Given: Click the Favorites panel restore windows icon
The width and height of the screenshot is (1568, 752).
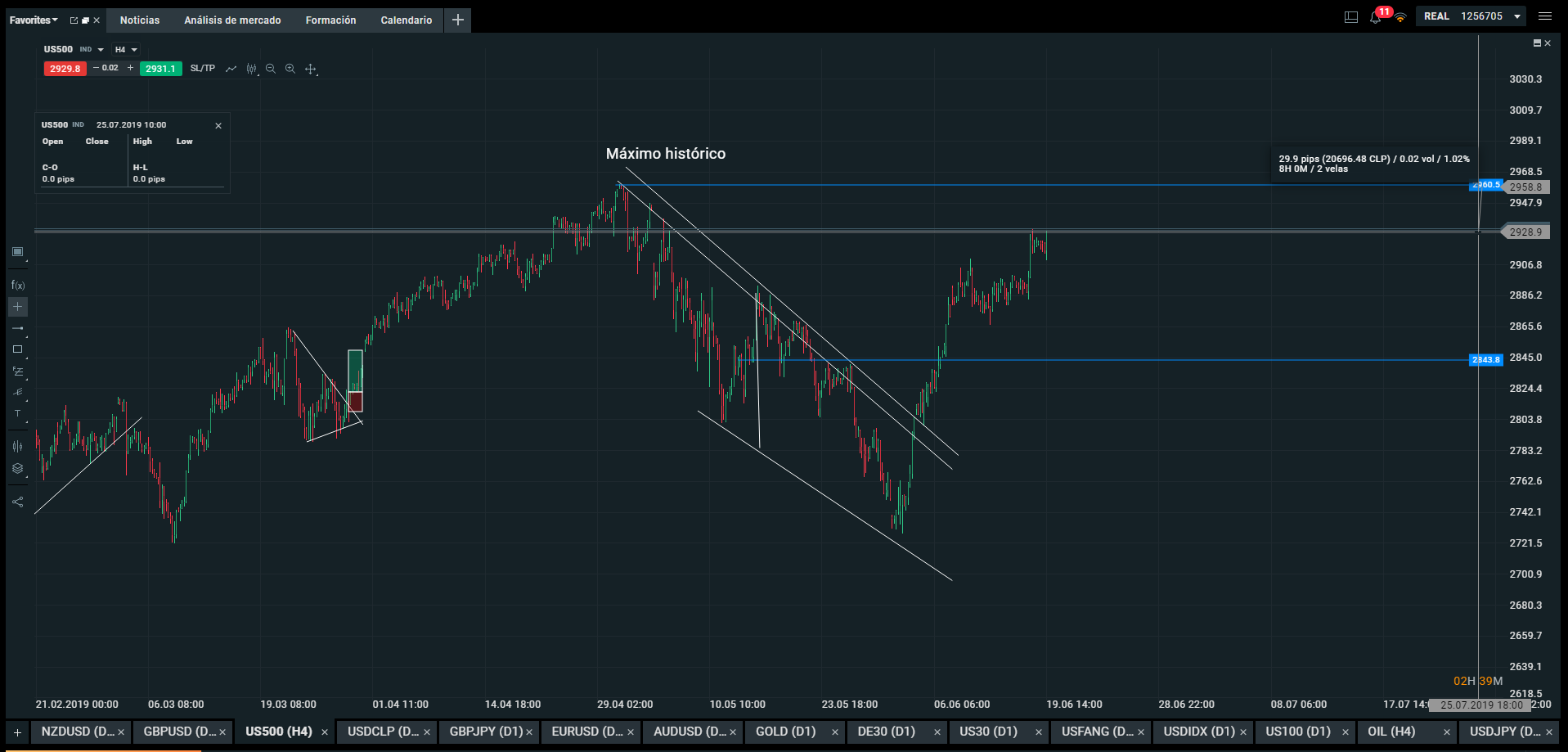Looking at the screenshot, I should 85,20.
